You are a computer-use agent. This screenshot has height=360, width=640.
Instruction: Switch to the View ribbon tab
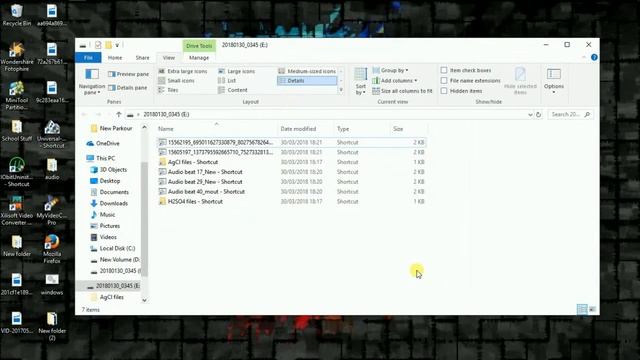(169, 58)
